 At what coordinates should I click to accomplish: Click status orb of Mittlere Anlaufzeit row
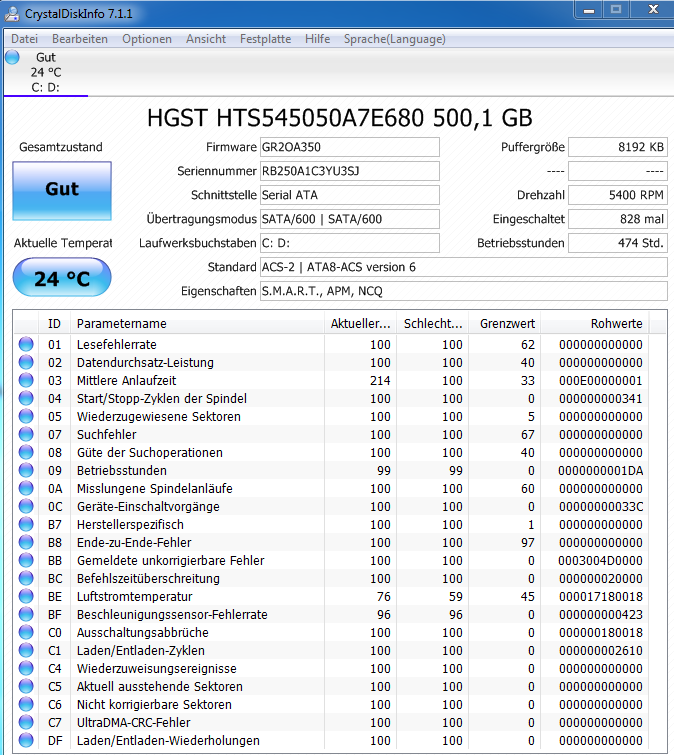26,380
